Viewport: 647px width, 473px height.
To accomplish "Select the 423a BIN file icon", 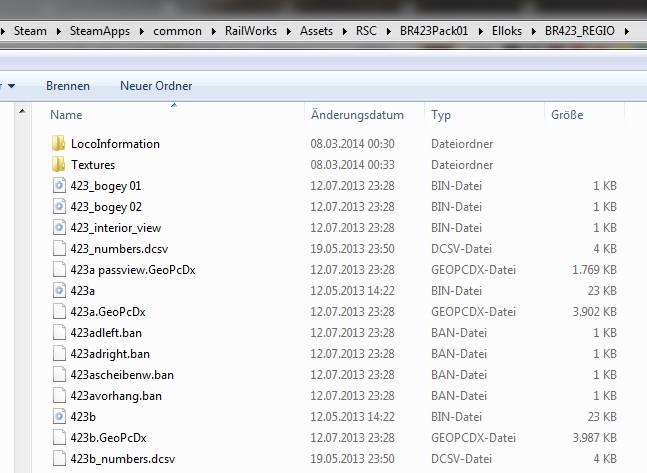I will coord(59,291).
